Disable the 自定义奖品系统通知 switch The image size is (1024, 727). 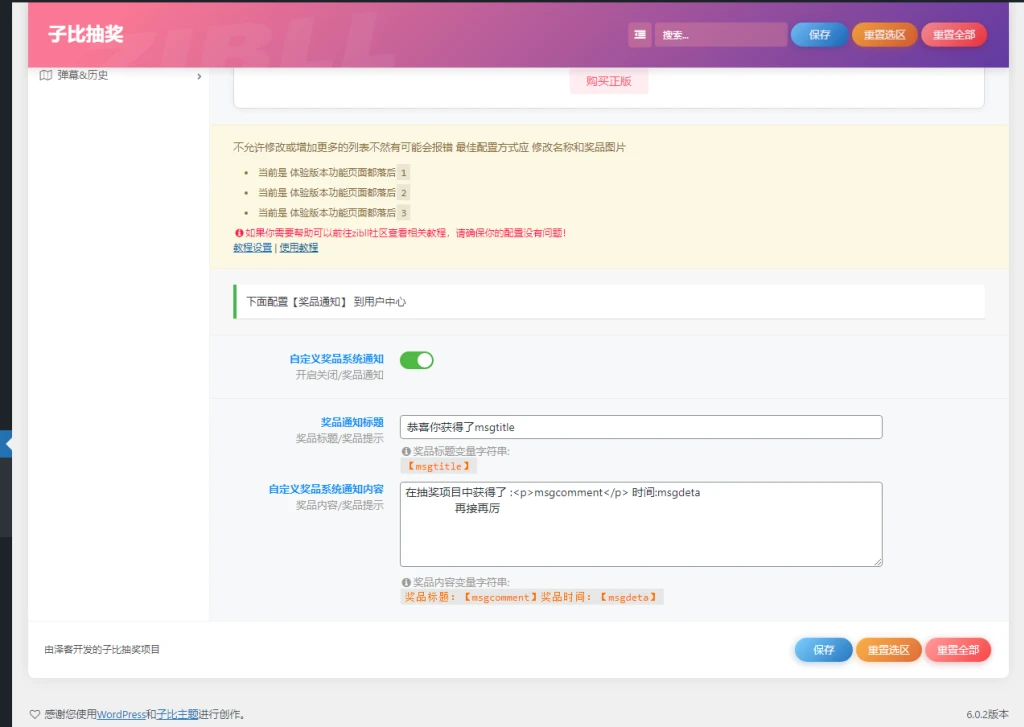pyautogui.click(x=417, y=360)
